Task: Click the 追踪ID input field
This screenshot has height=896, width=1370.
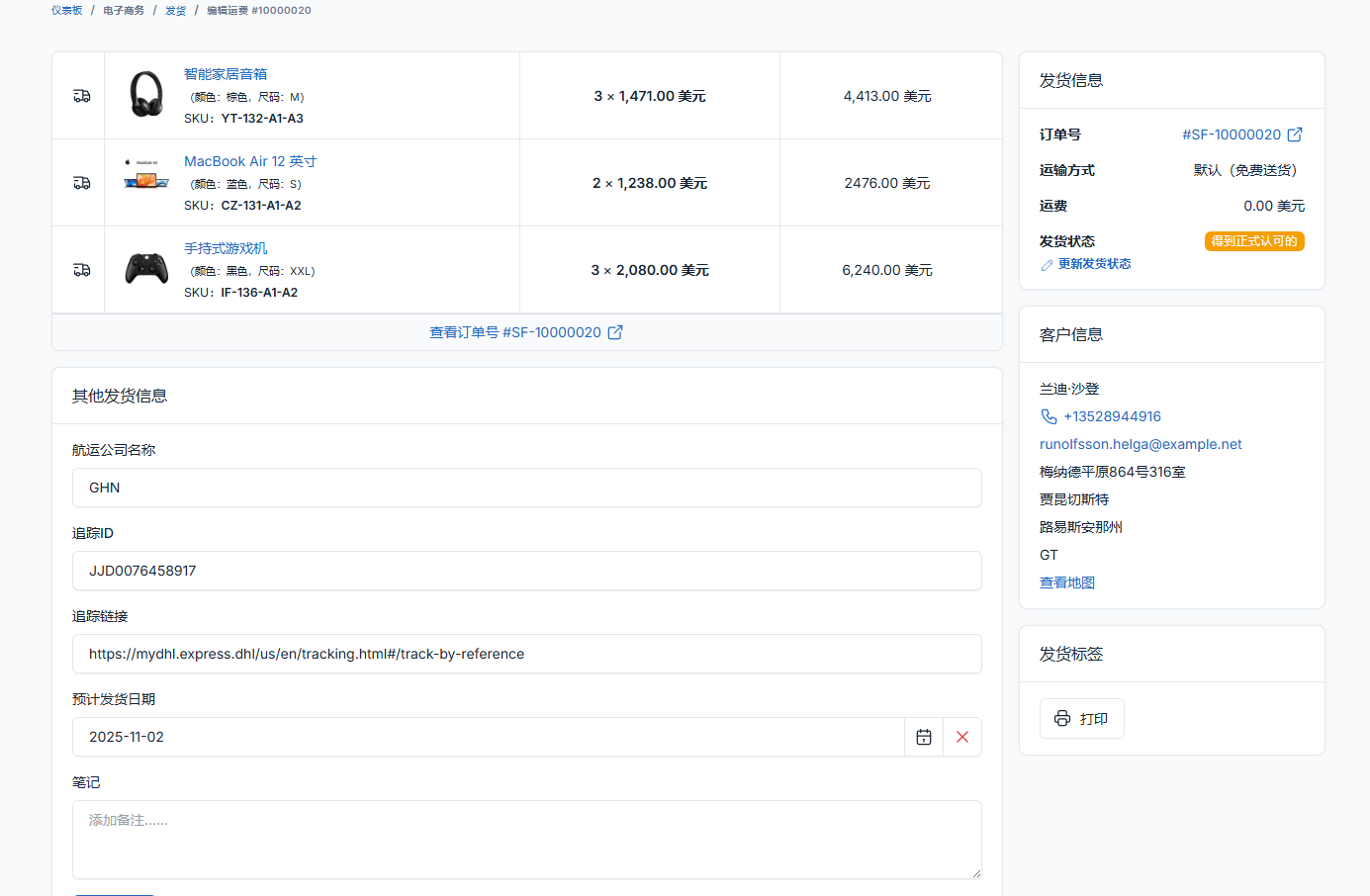Action: click(526, 571)
